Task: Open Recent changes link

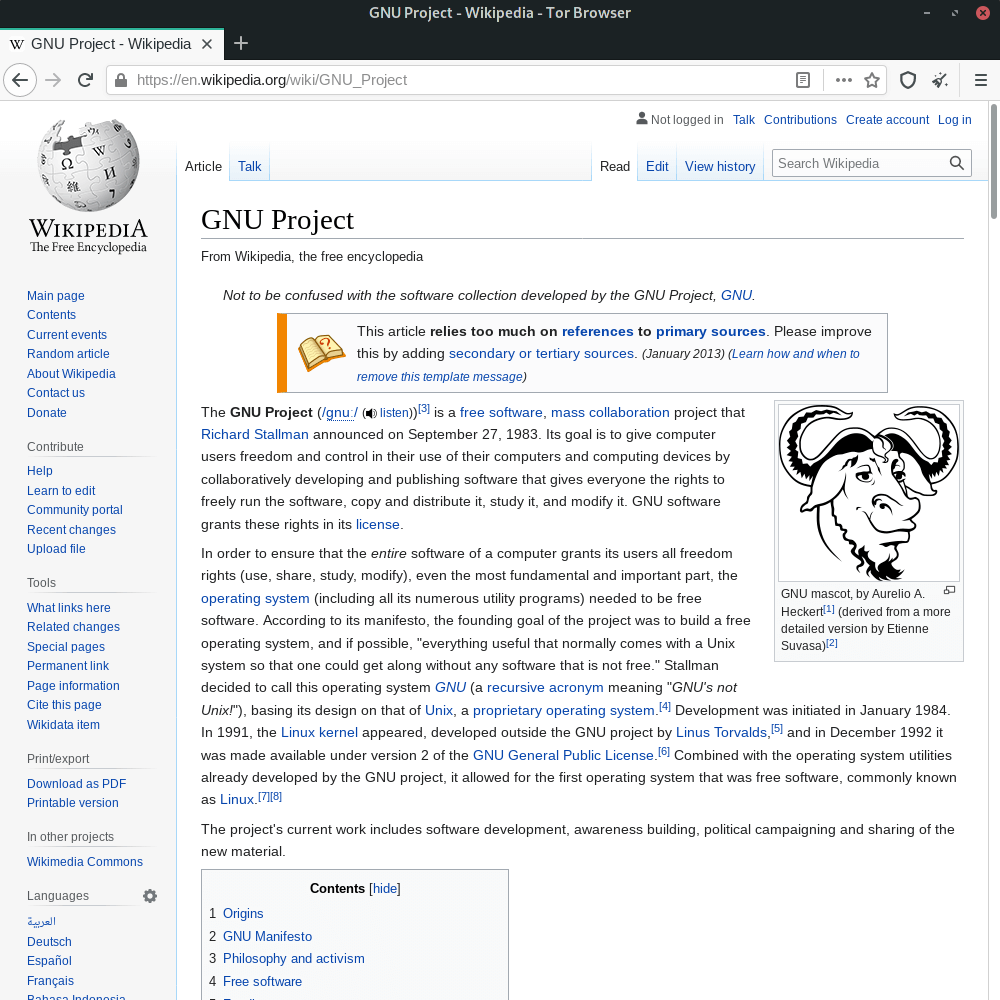Action: coord(71,530)
